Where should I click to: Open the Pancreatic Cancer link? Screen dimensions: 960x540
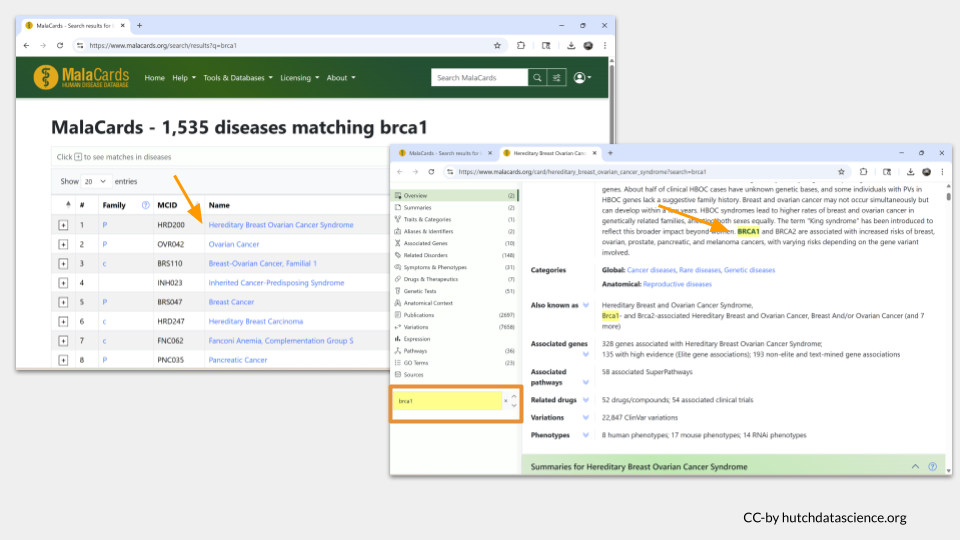pos(238,360)
